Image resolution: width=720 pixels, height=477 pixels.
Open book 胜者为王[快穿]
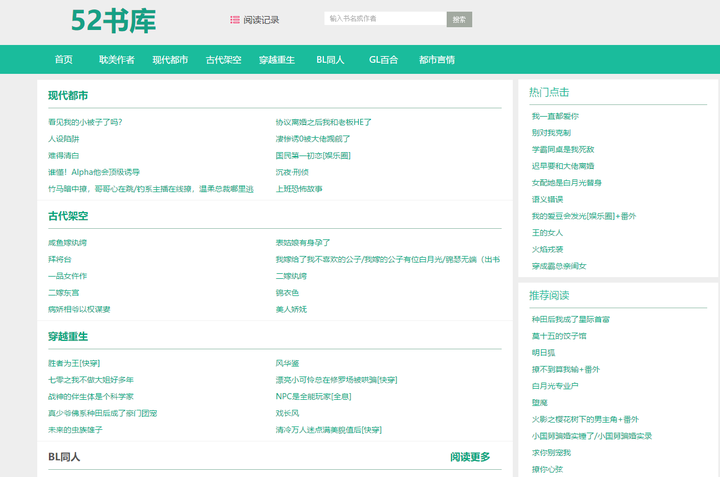[74, 363]
